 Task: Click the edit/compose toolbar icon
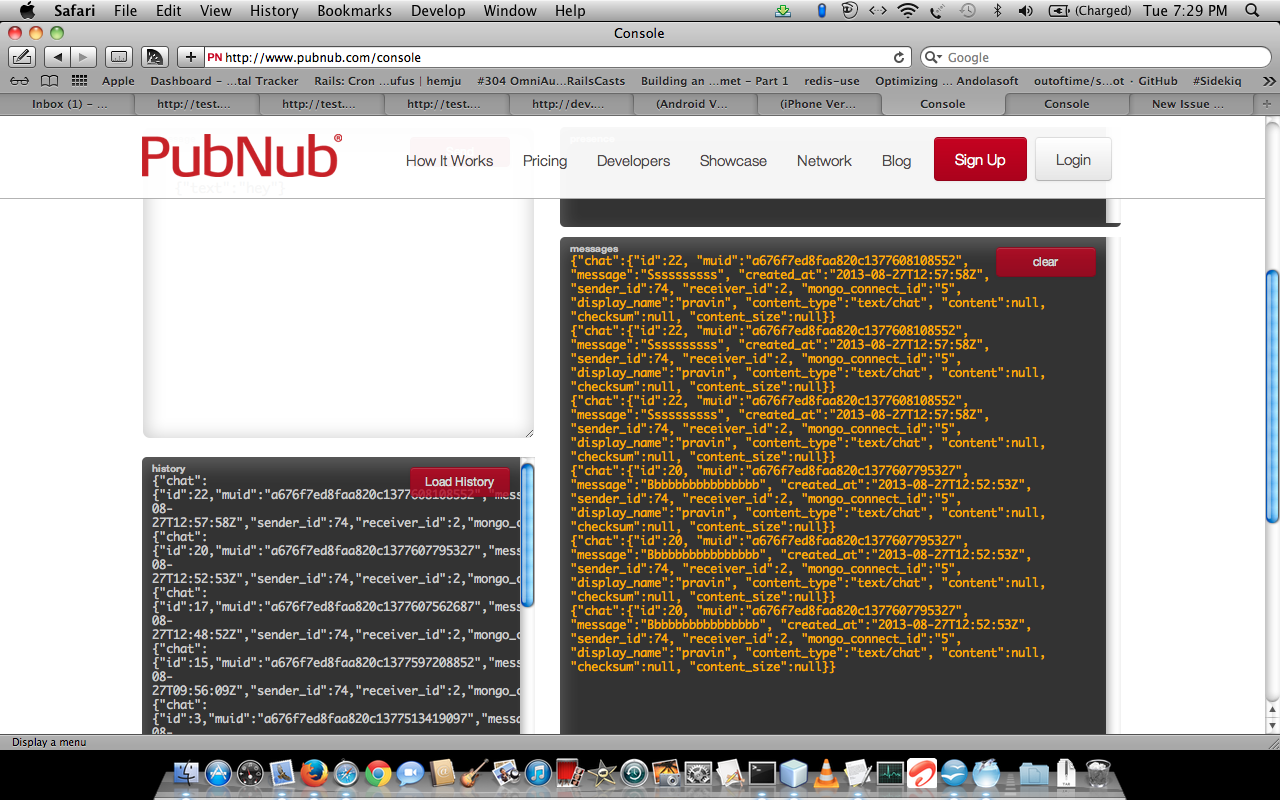(21, 57)
